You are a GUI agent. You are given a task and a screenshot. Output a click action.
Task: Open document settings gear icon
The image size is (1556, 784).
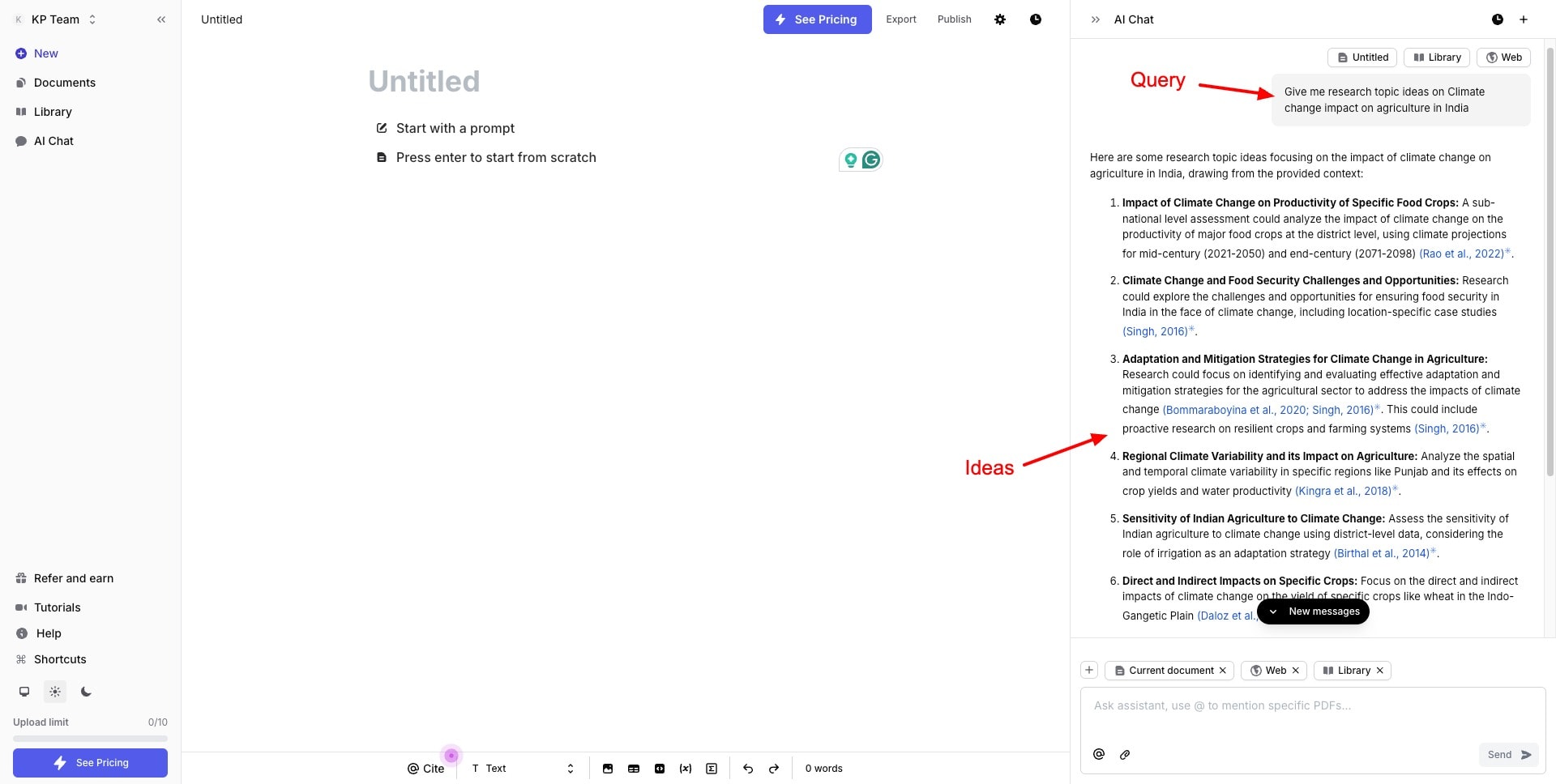point(1000,19)
